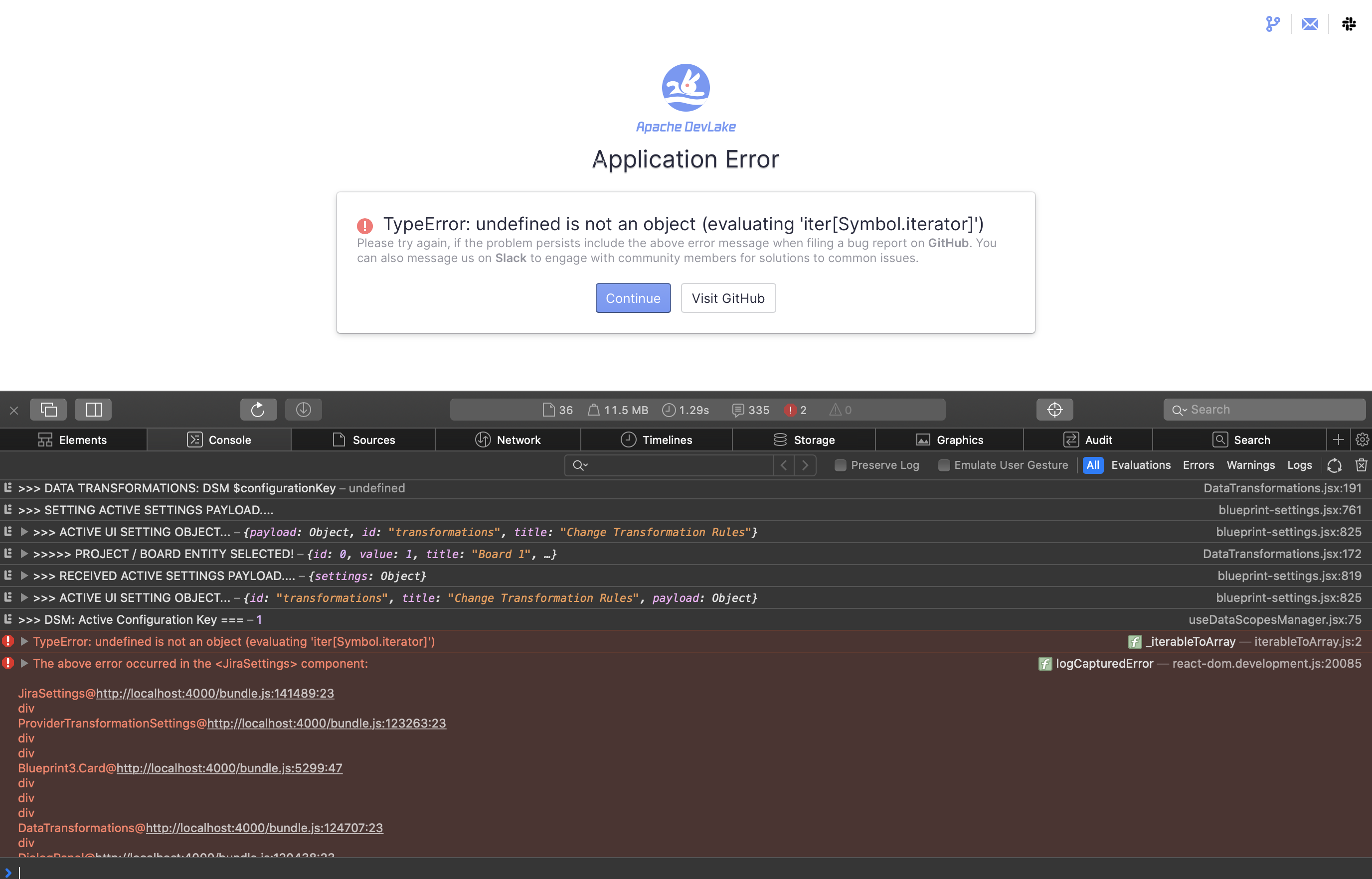Open the Visit GitHub link
The width and height of the screenshot is (1372, 879).
point(728,298)
